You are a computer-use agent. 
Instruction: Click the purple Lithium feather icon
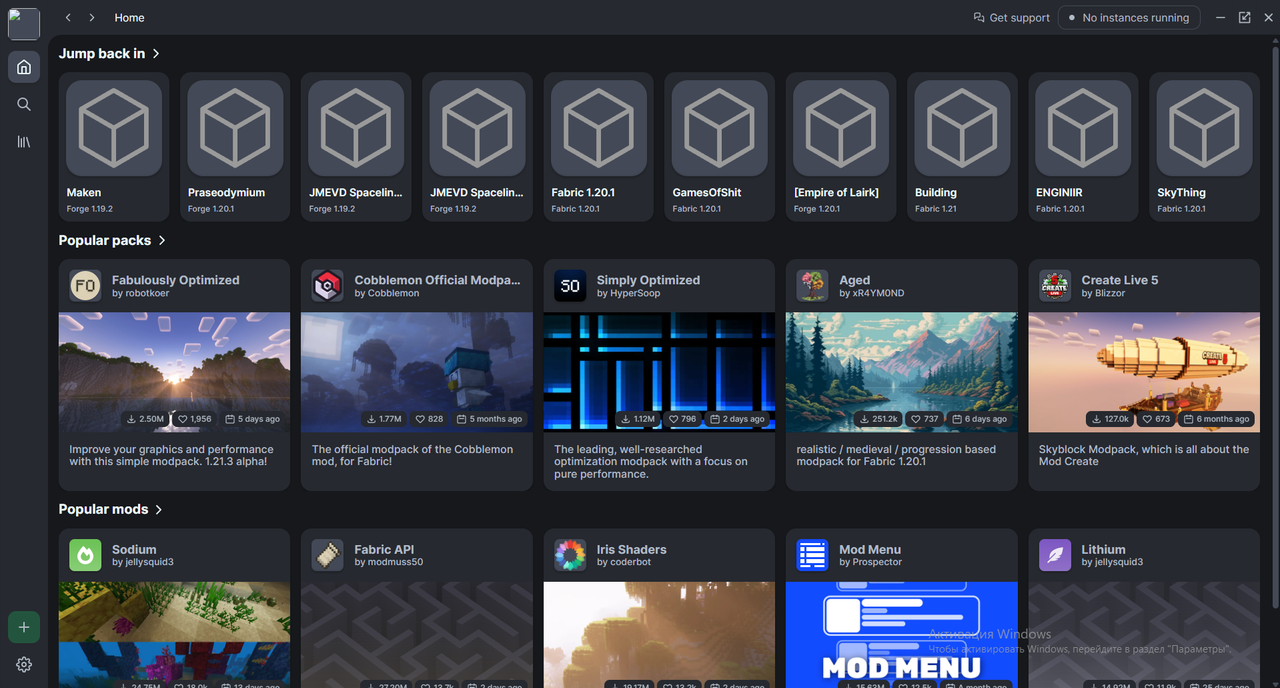pos(1055,555)
